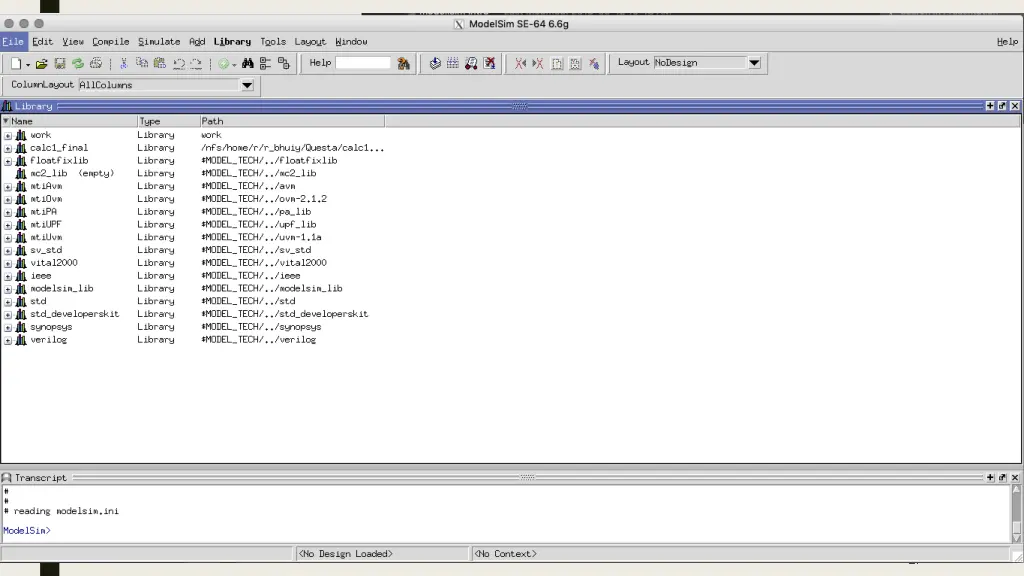Expand the synopsys library node

[x=8, y=327]
